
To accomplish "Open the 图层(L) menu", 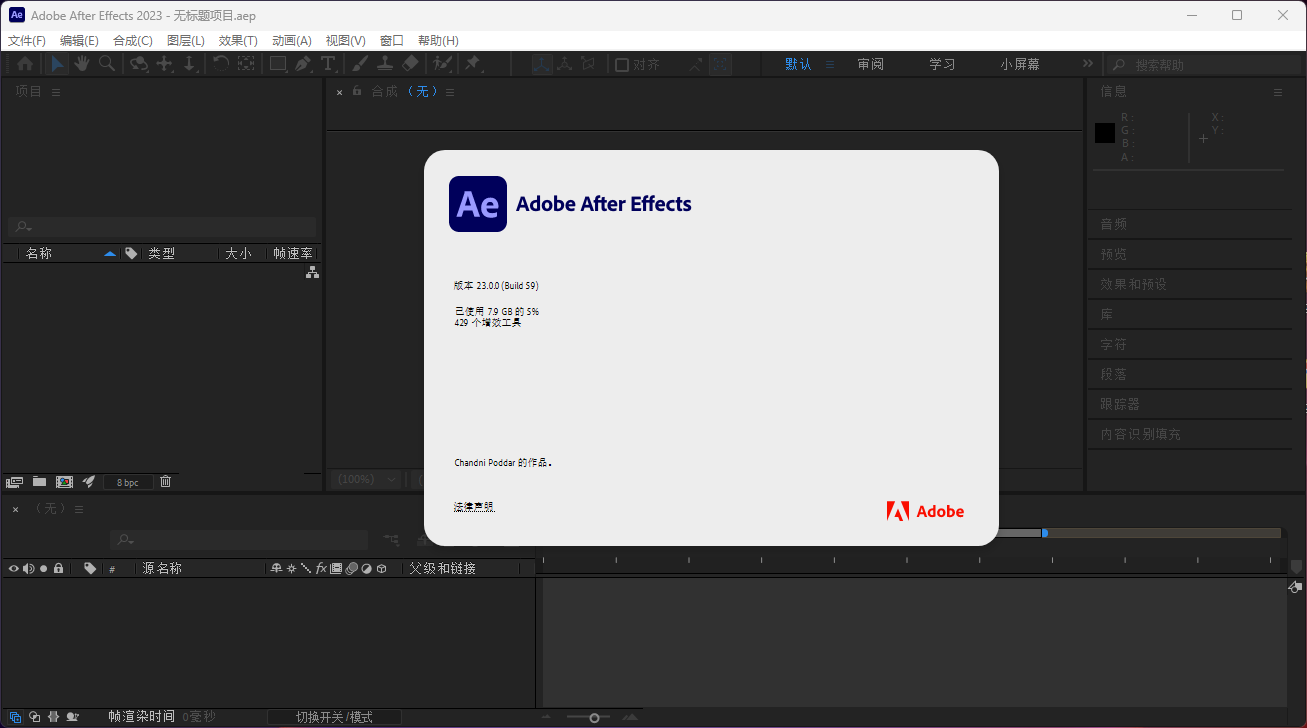I will (x=186, y=41).
